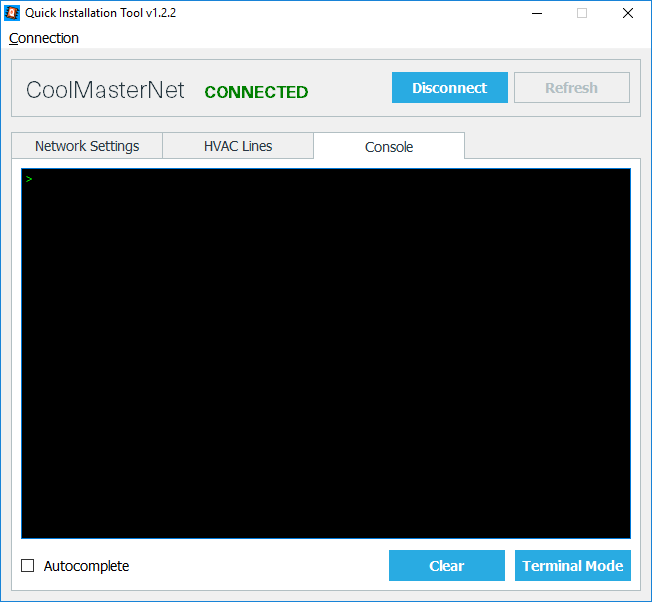This screenshot has width=652, height=602.
Task: Switch to the Network Settings tab
Action: click(87, 146)
